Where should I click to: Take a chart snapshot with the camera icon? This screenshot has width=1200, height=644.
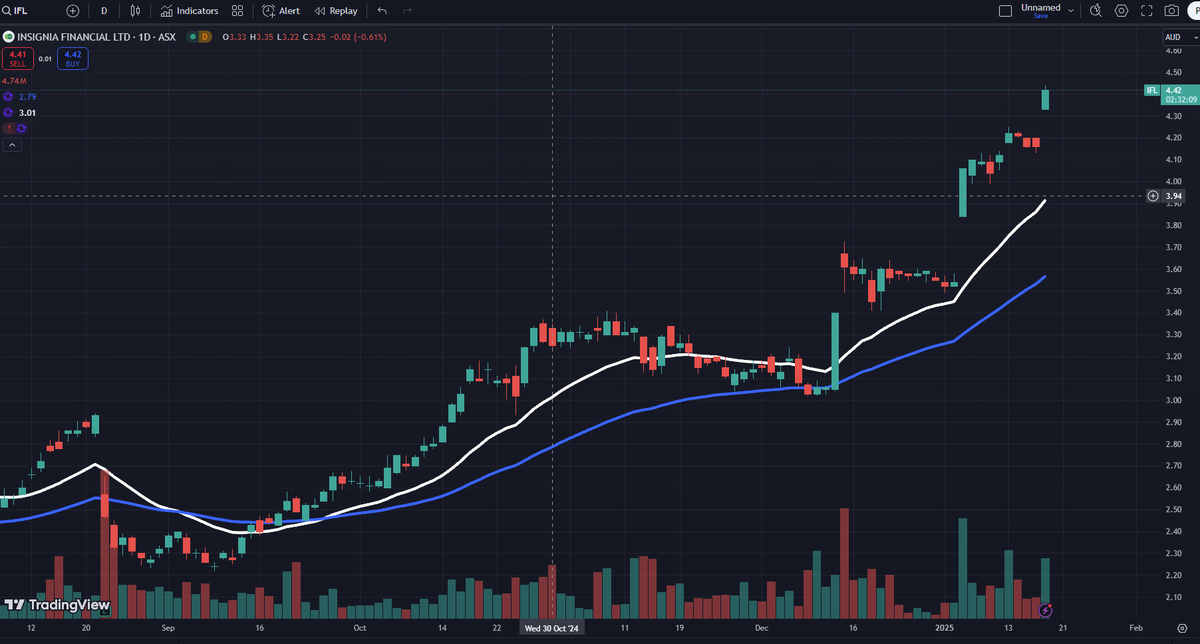[1171, 10]
